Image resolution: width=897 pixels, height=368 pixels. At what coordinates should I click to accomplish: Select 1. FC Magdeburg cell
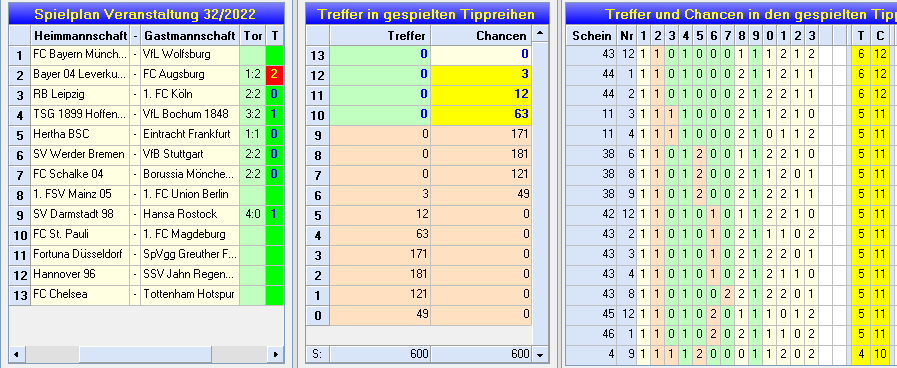190,235
